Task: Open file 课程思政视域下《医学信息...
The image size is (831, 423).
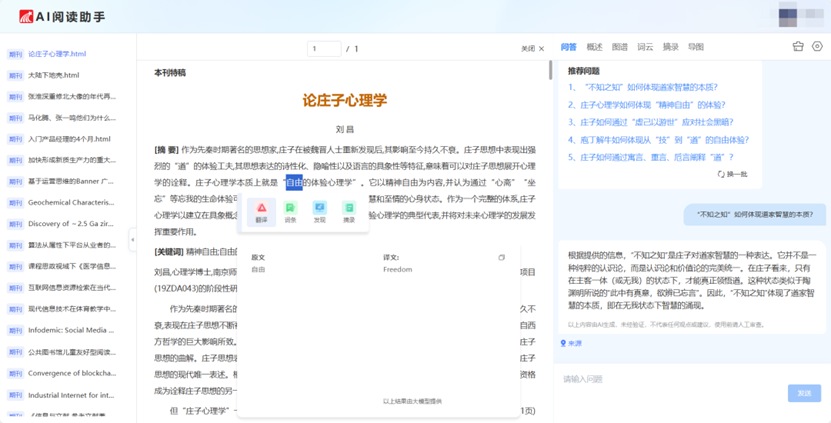Action: tap(72, 267)
